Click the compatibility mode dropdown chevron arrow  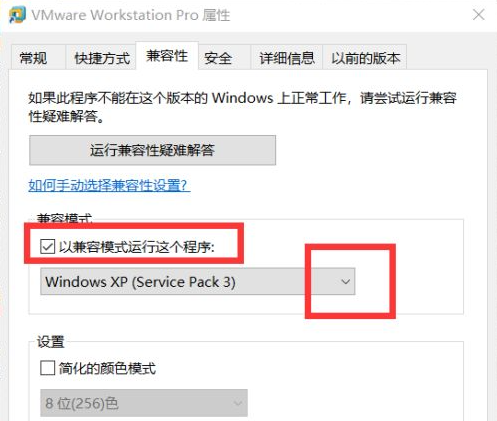click(x=345, y=282)
